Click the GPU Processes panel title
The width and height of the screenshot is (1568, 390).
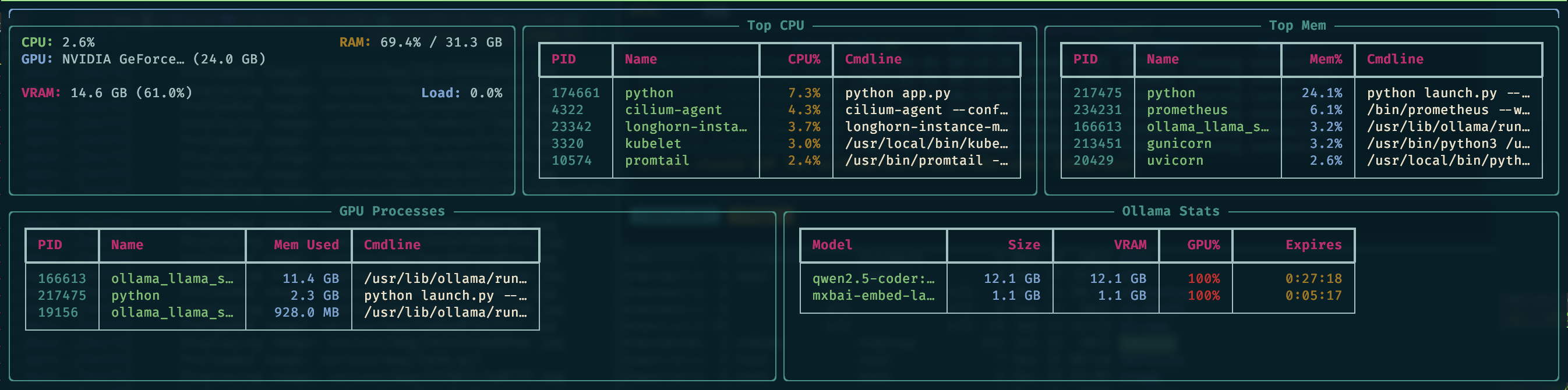[392, 212]
